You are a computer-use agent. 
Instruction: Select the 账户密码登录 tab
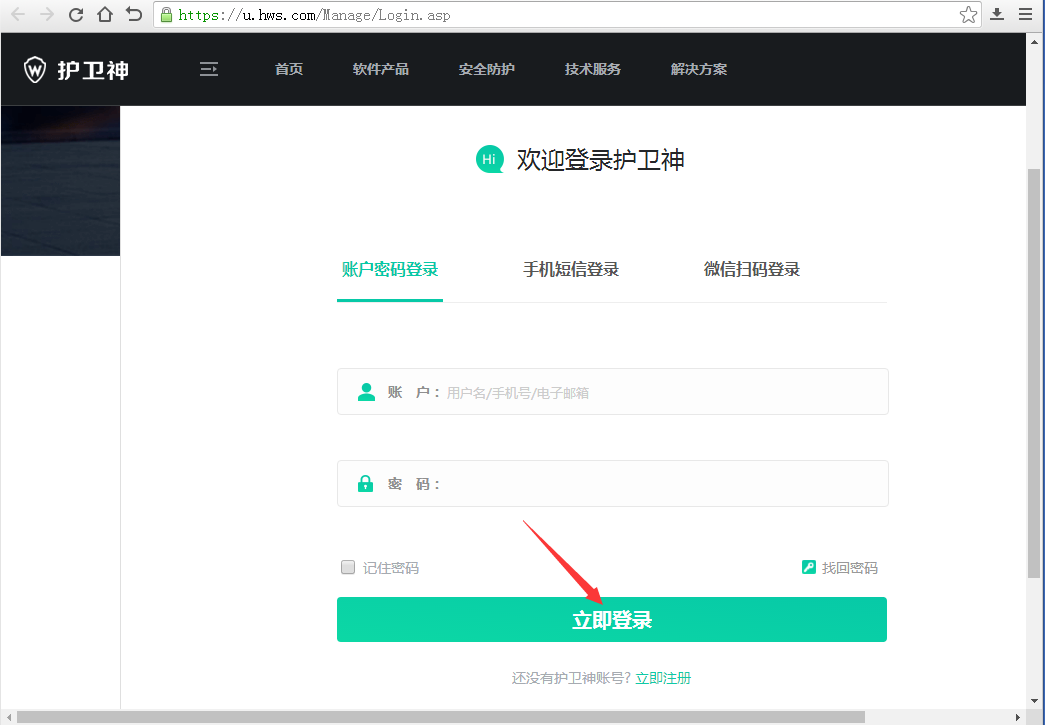coord(390,270)
